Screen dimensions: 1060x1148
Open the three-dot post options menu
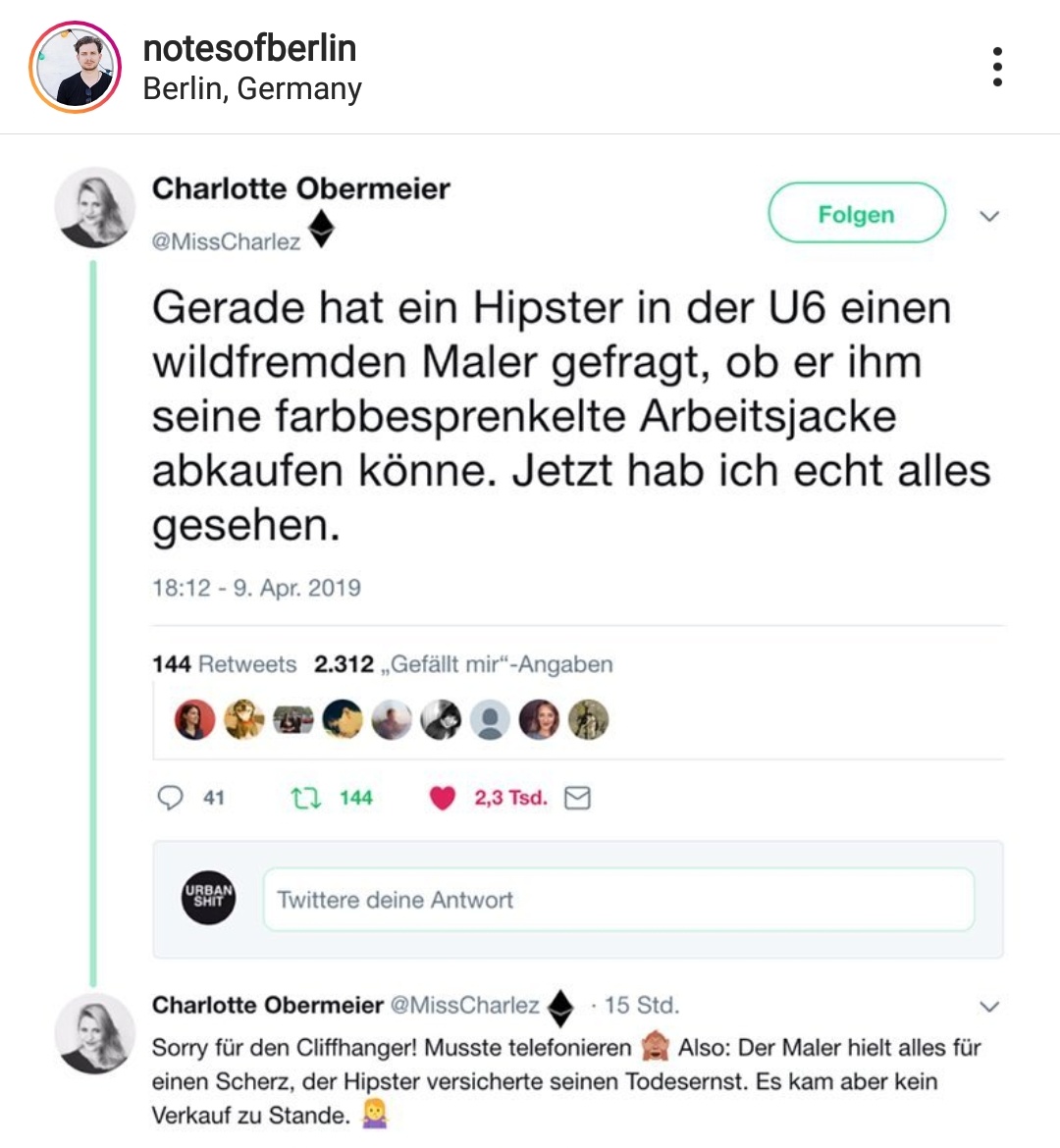[x=997, y=67]
